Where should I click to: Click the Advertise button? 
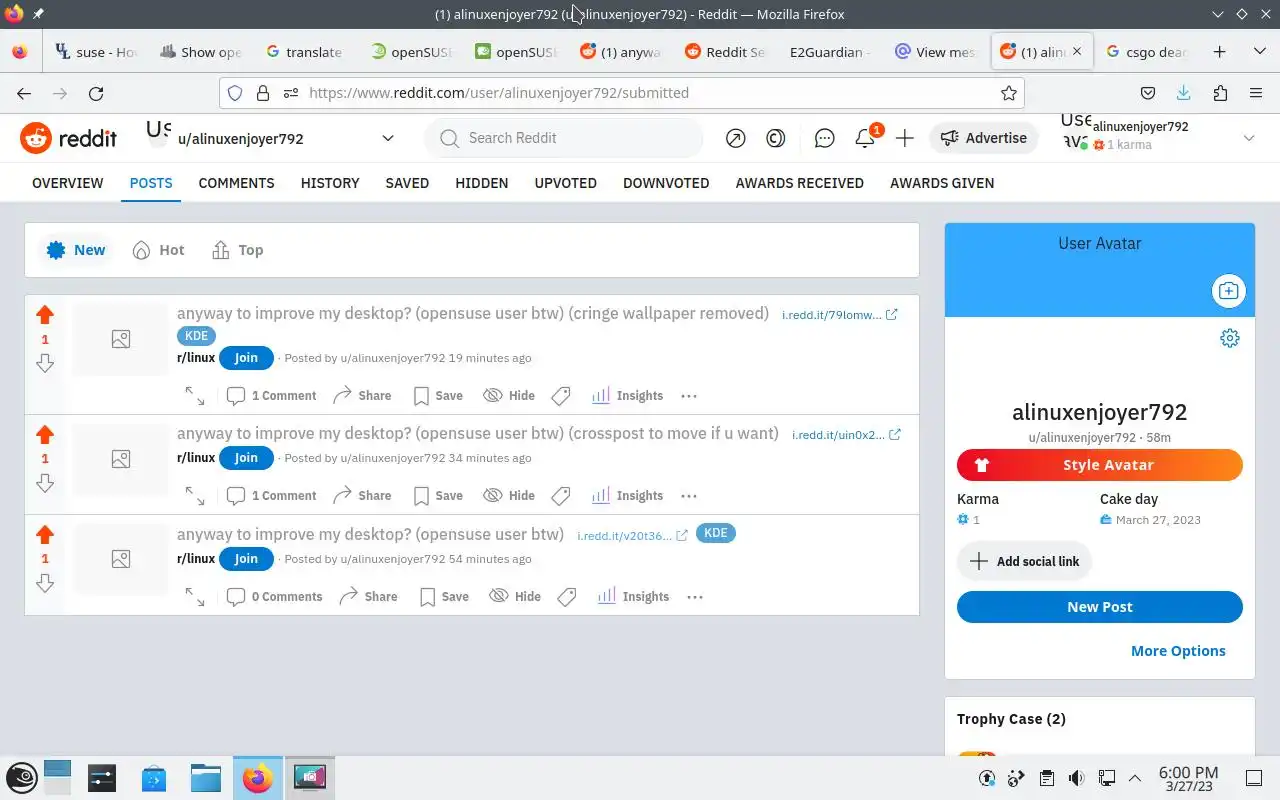(984, 138)
